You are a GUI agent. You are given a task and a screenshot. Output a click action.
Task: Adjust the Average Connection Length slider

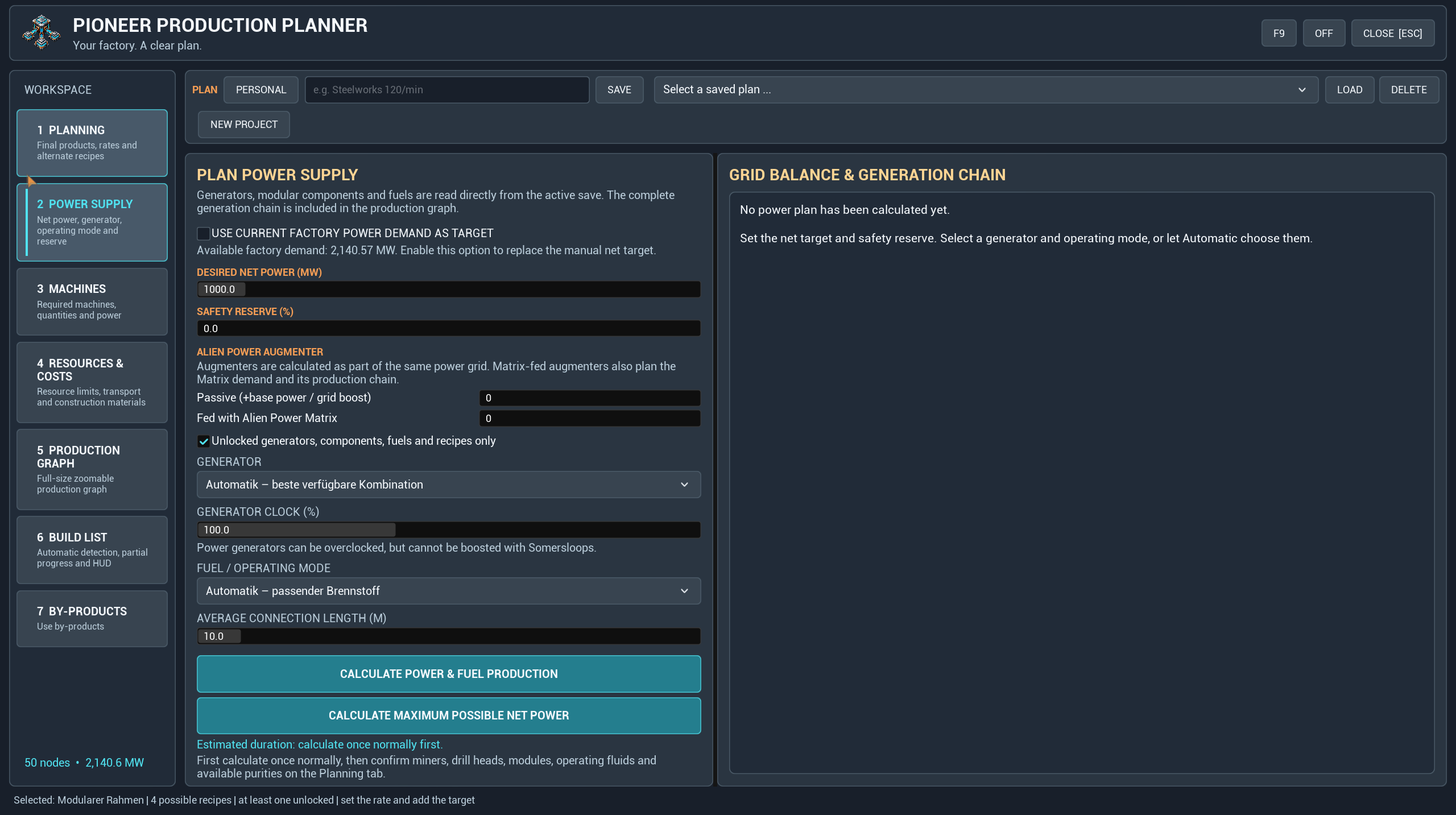[x=449, y=636]
